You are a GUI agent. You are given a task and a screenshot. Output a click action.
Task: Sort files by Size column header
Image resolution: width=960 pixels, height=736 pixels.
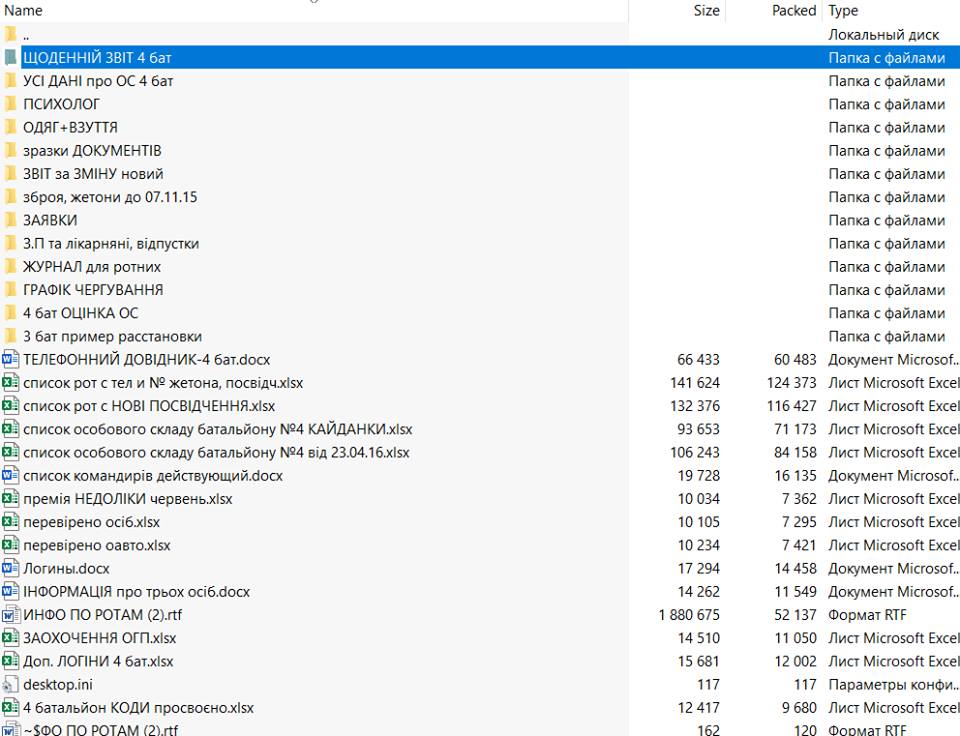pyautogui.click(x=706, y=10)
